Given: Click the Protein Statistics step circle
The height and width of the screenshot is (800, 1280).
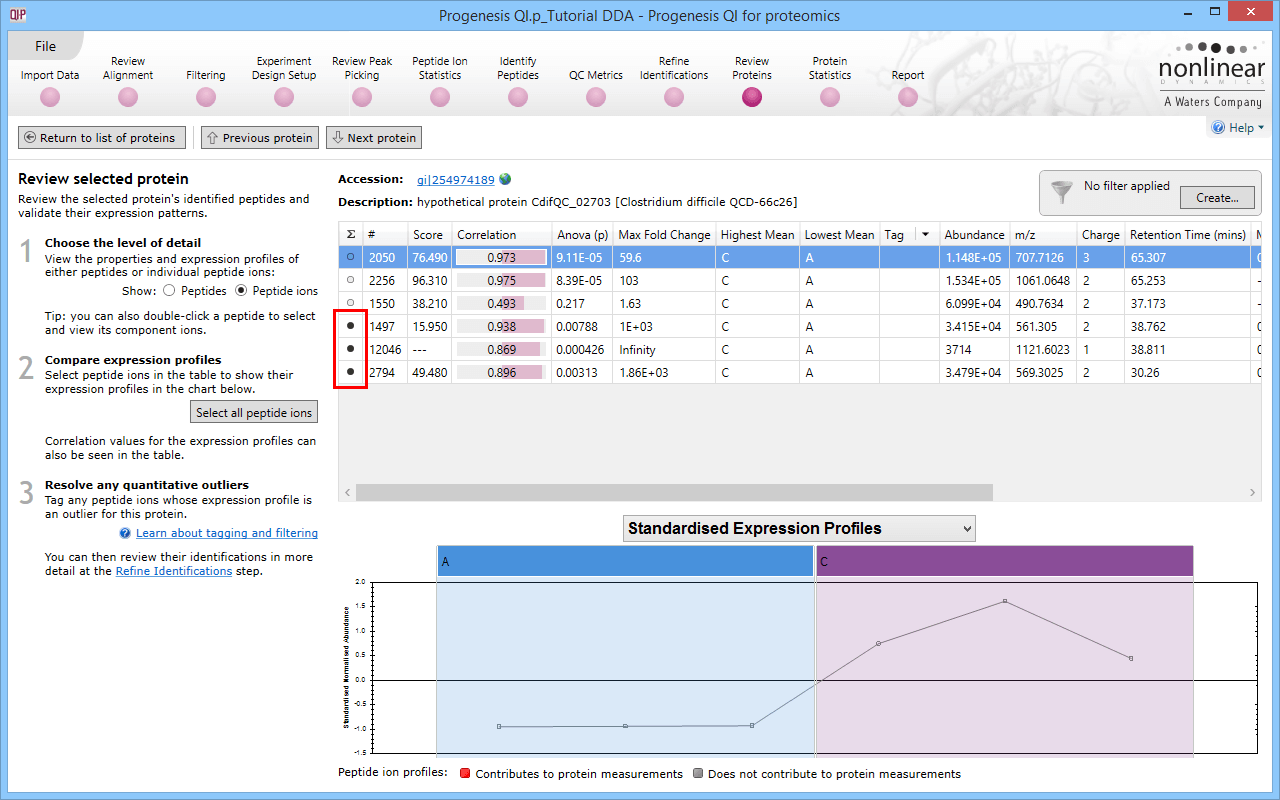Looking at the screenshot, I should coord(830,97).
